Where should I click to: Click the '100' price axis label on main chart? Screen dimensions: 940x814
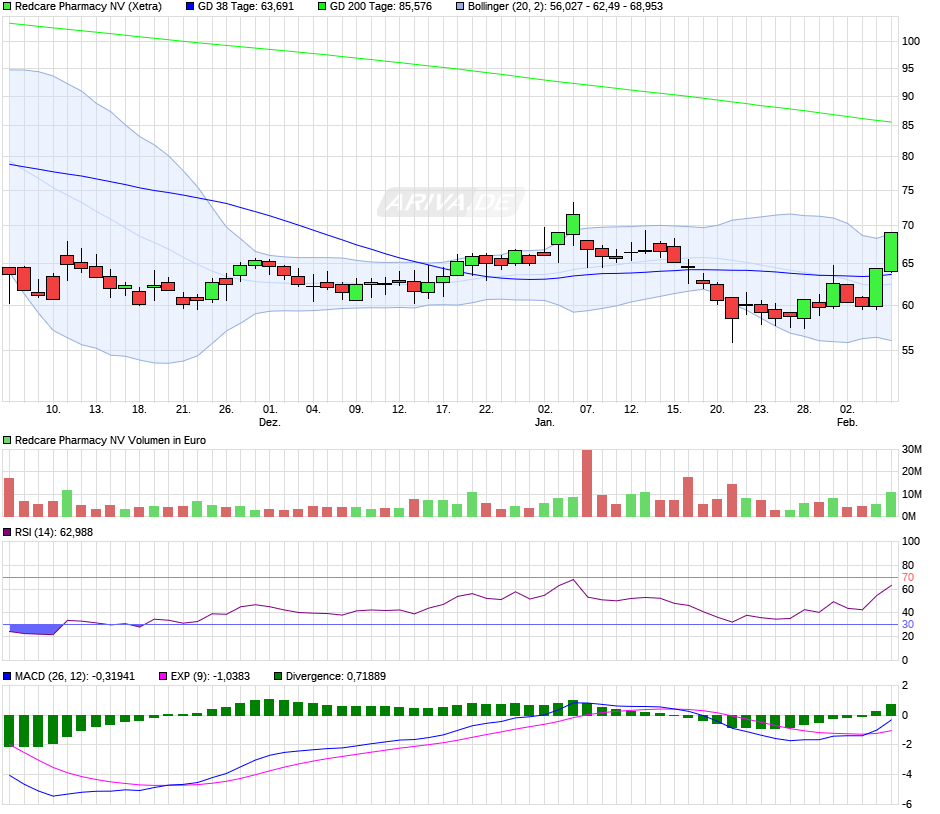tap(911, 41)
